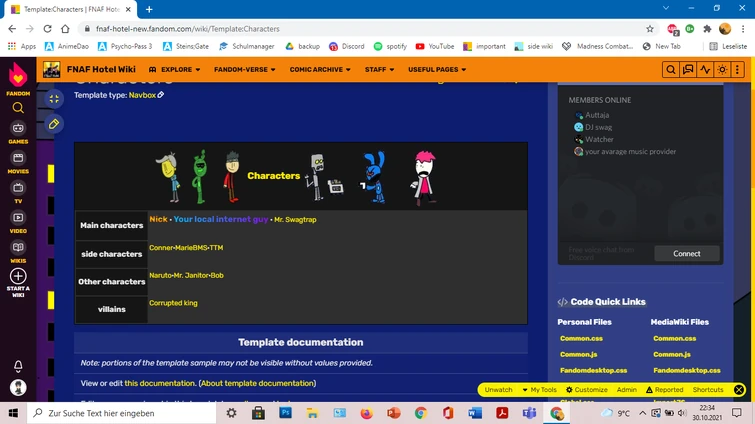Open the Chrome three-dot menu

[x=743, y=29]
